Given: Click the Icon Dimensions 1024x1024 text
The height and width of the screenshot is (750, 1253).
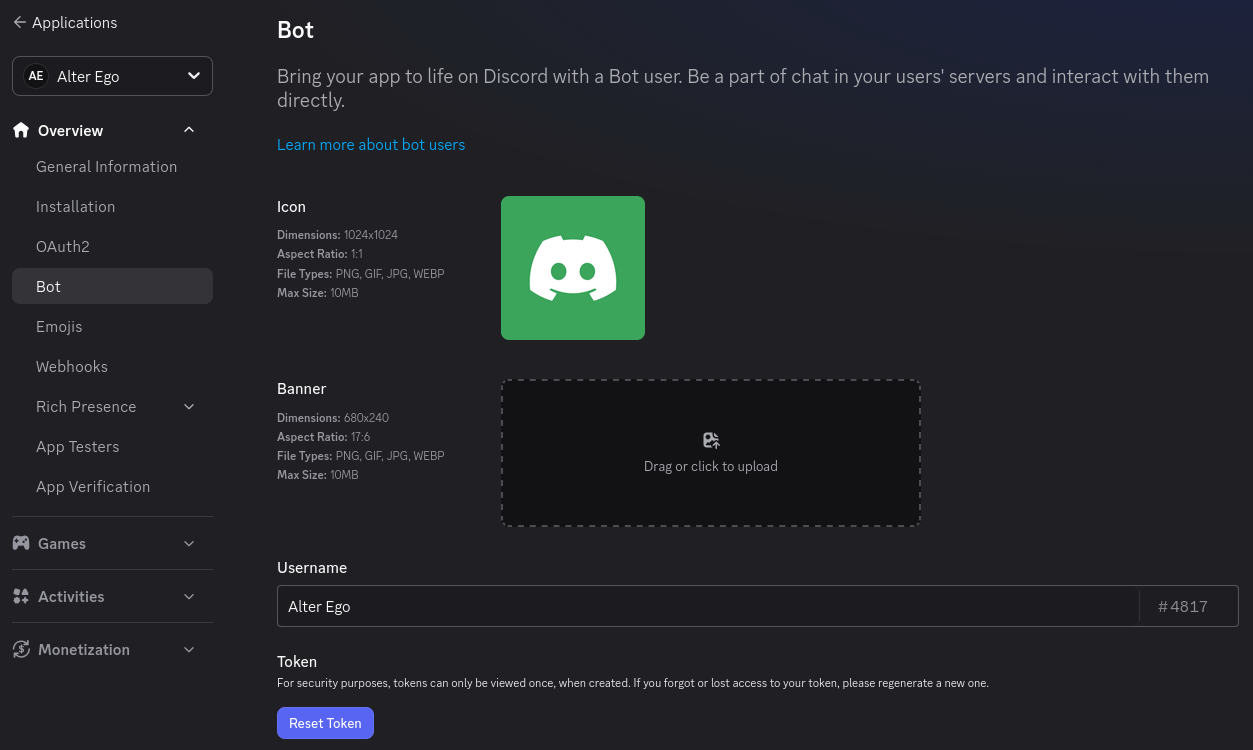Looking at the screenshot, I should click(x=337, y=235).
